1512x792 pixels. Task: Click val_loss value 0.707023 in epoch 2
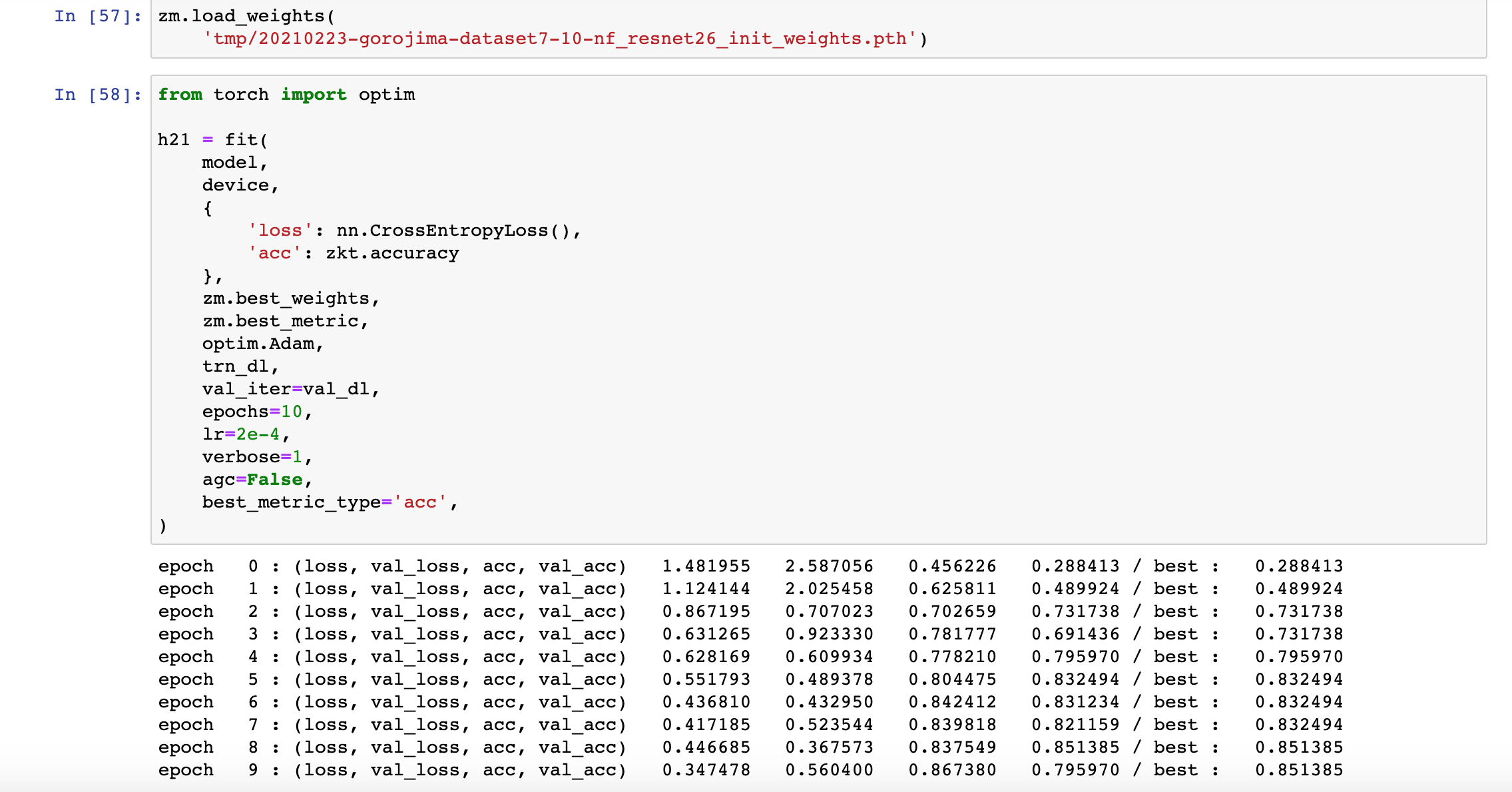pos(830,611)
